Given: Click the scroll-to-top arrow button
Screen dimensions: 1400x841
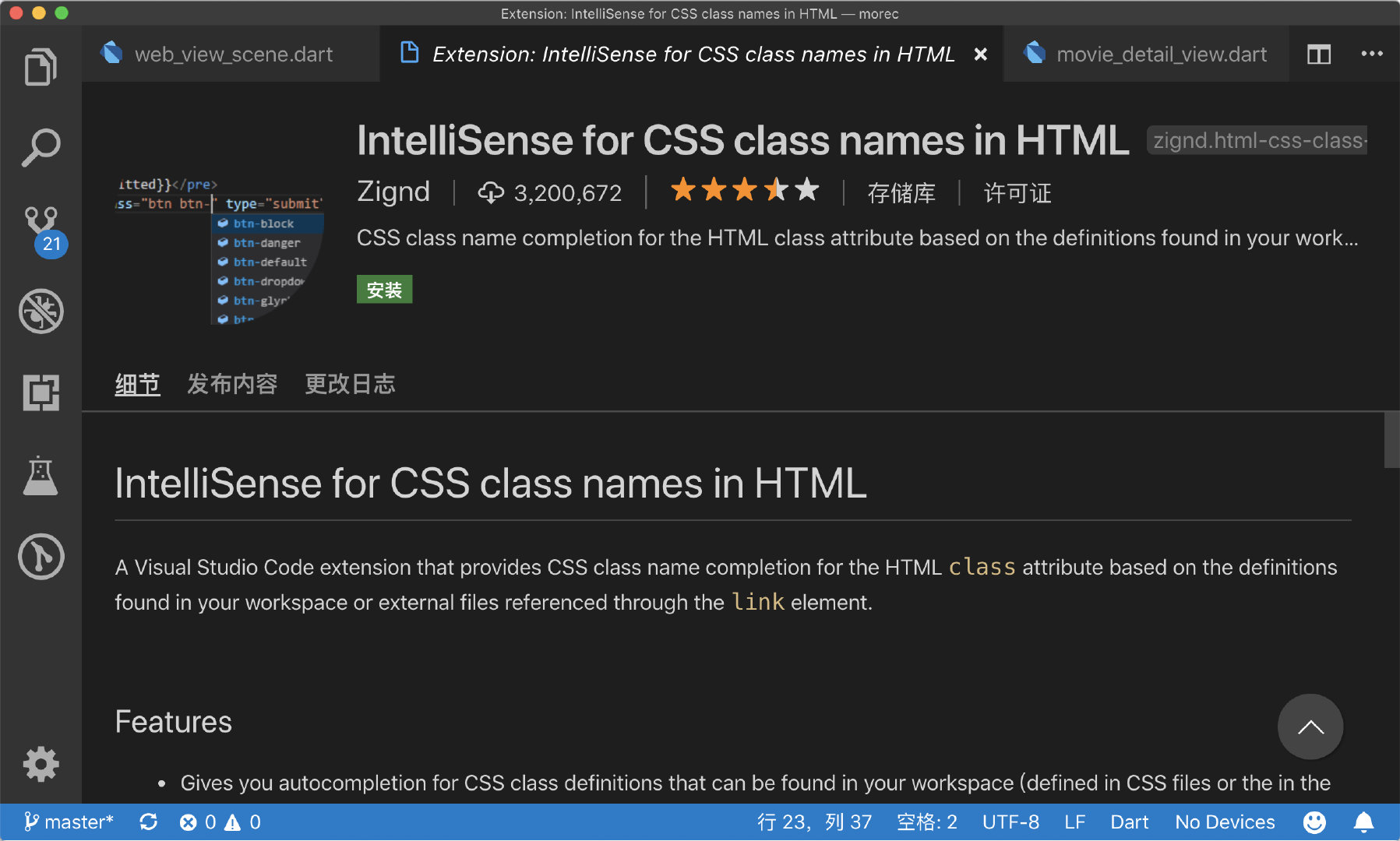Looking at the screenshot, I should [1310, 727].
